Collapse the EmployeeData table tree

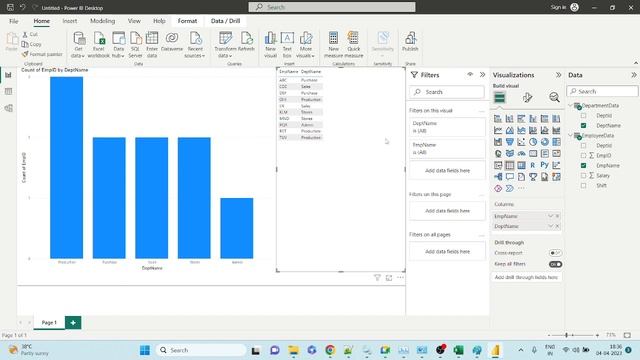(571, 135)
